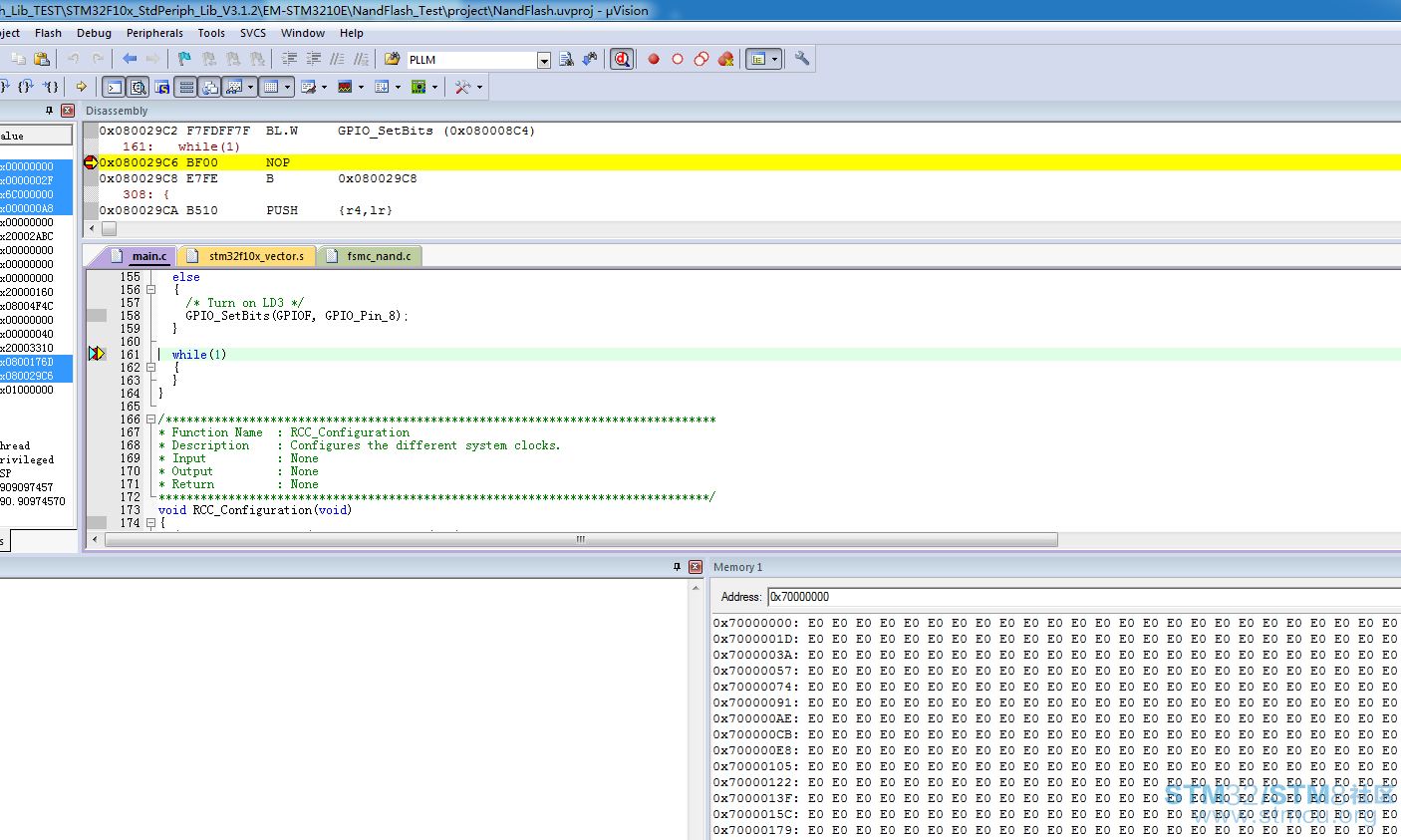
Task: Open the Debug menu
Action: tap(94, 33)
